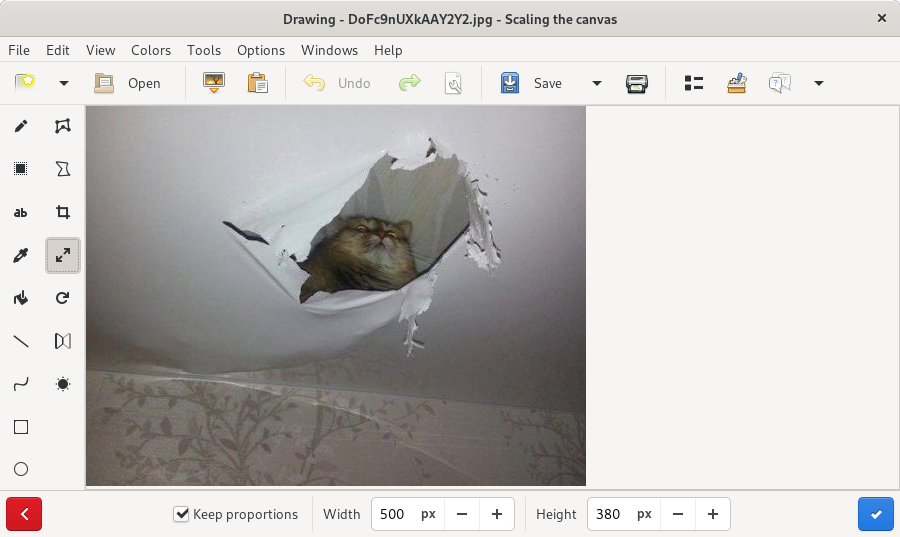
Task: Increase the Width value with plus
Action: [497, 514]
